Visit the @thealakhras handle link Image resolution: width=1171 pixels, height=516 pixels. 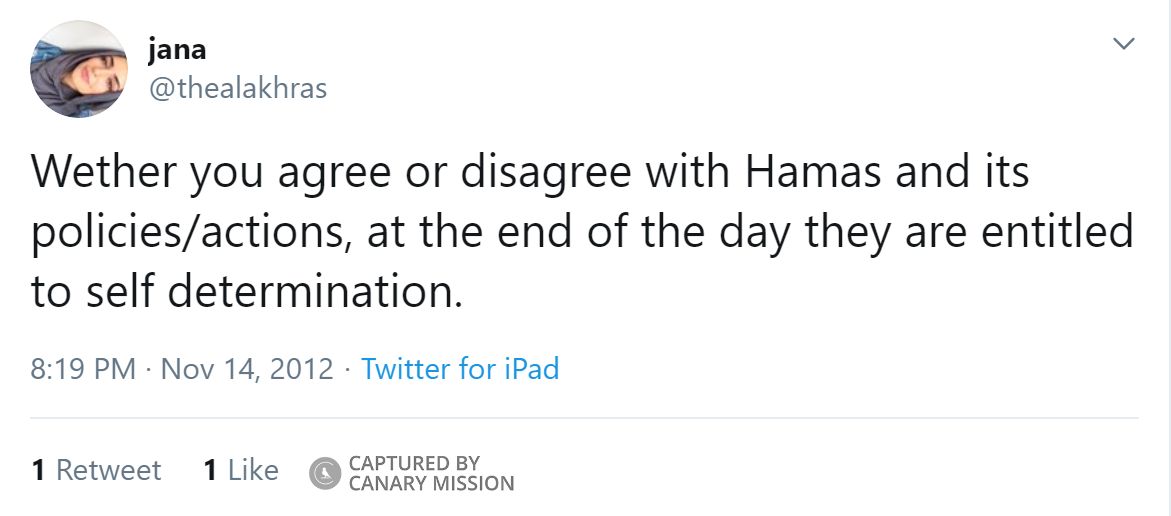click(237, 88)
